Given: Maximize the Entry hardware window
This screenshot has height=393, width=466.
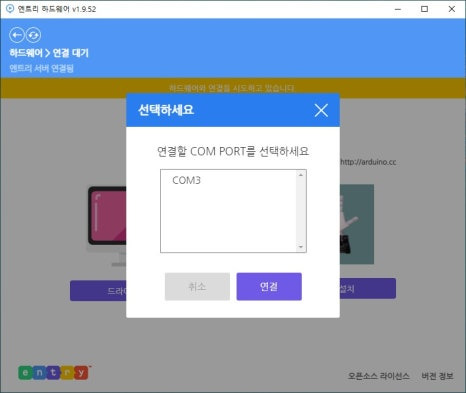Looking at the screenshot, I should (424, 9).
